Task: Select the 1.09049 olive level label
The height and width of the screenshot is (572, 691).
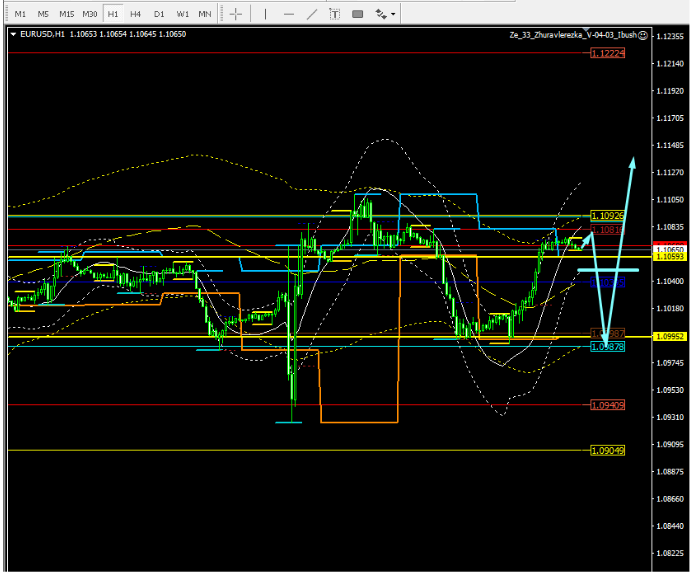Action: click(608, 451)
